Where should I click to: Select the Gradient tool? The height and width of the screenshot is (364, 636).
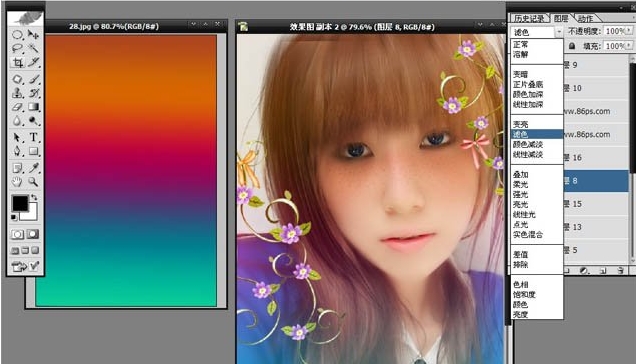tap(33, 107)
